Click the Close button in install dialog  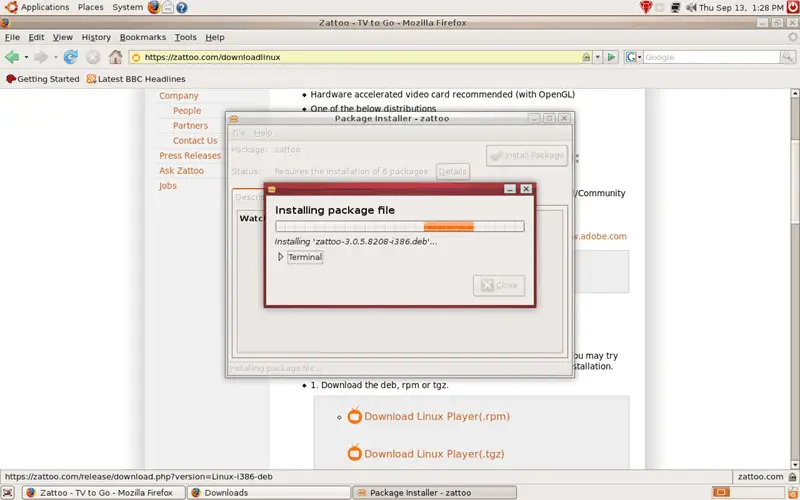click(x=499, y=286)
